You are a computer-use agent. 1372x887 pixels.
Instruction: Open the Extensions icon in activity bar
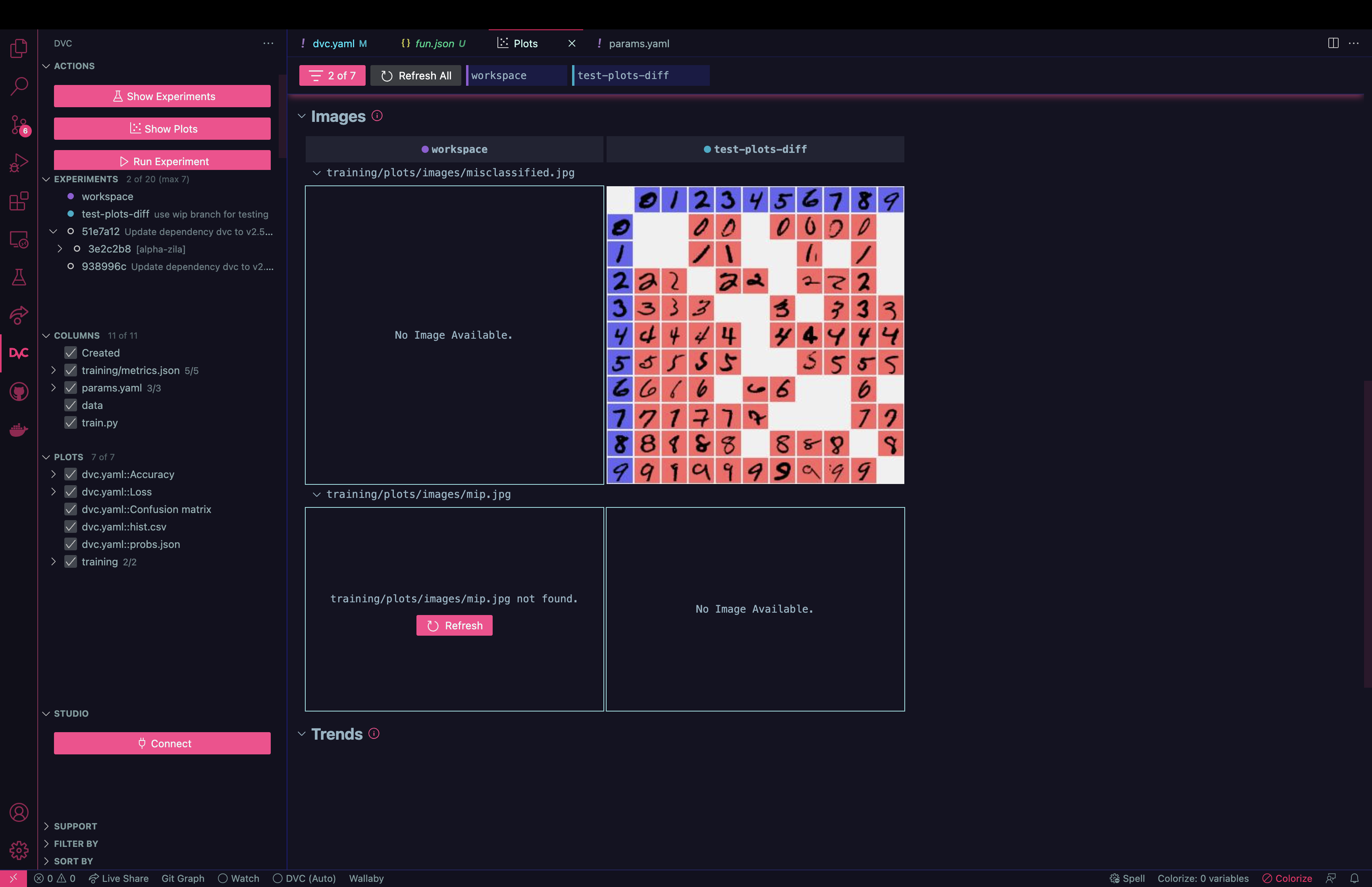point(18,201)
